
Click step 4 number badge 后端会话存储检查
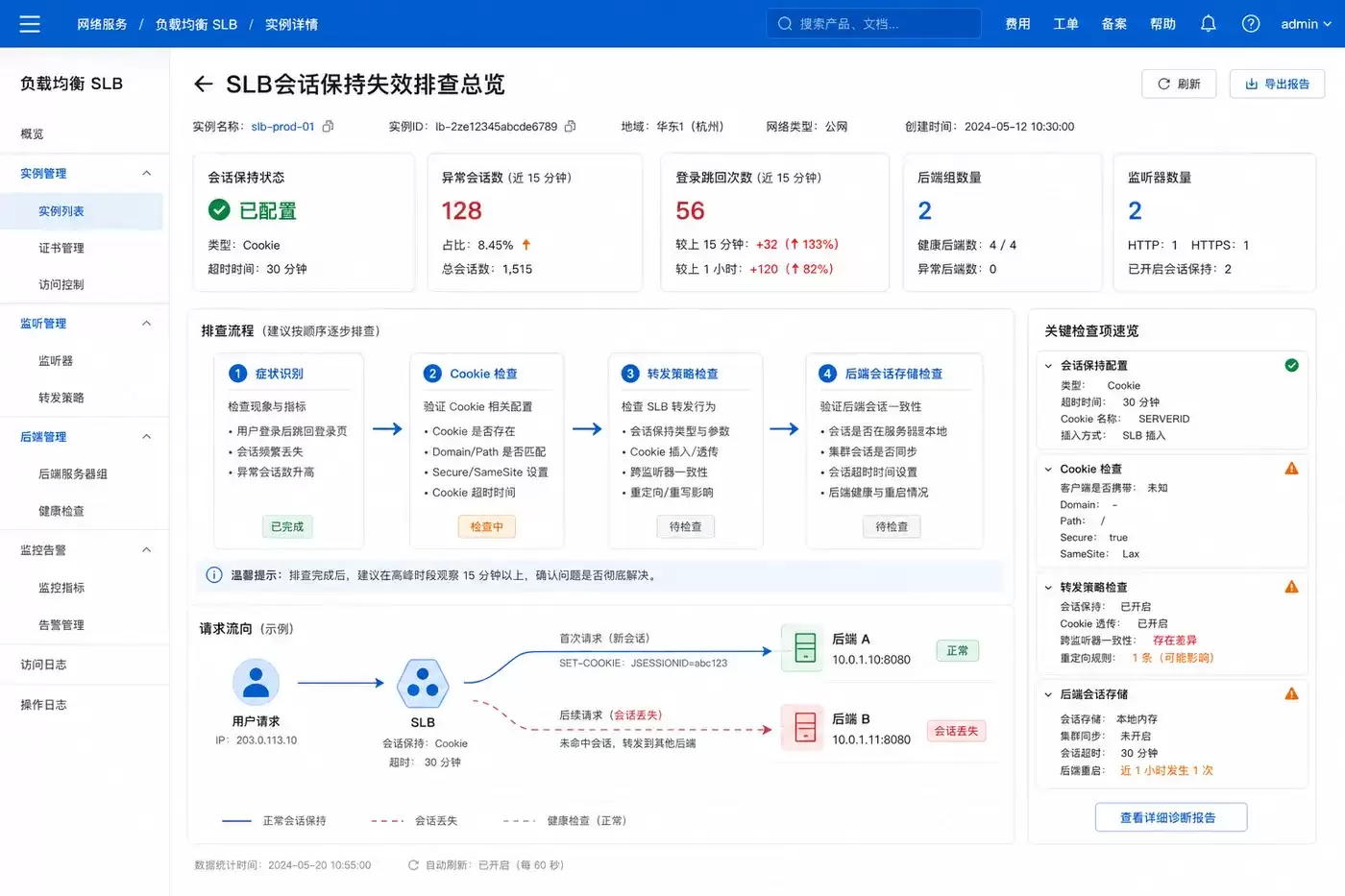[x=827, y=374]
